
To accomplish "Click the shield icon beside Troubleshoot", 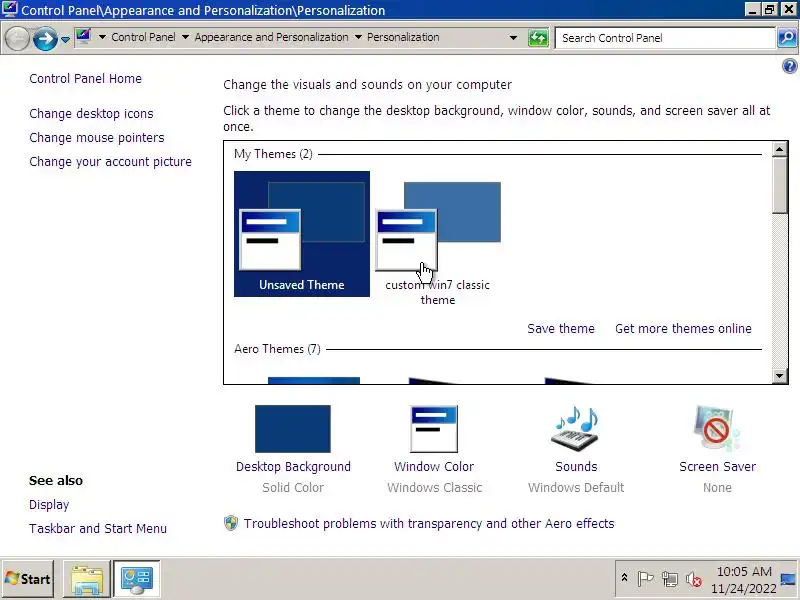I will [x=231, y=523].
